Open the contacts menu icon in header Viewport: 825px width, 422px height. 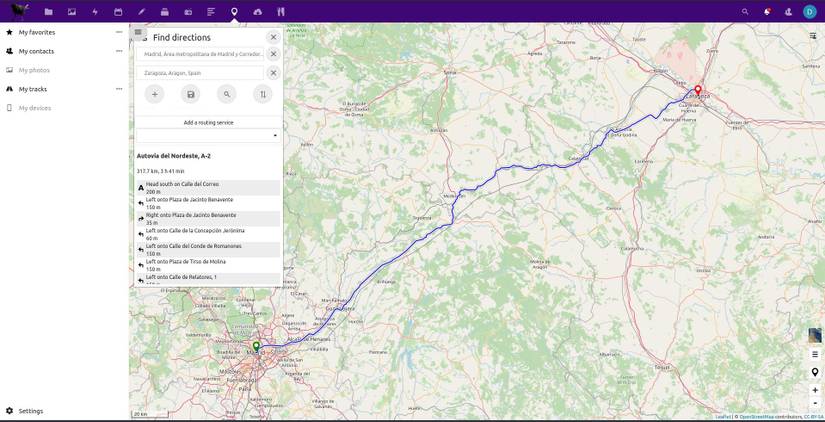(788, 12)
